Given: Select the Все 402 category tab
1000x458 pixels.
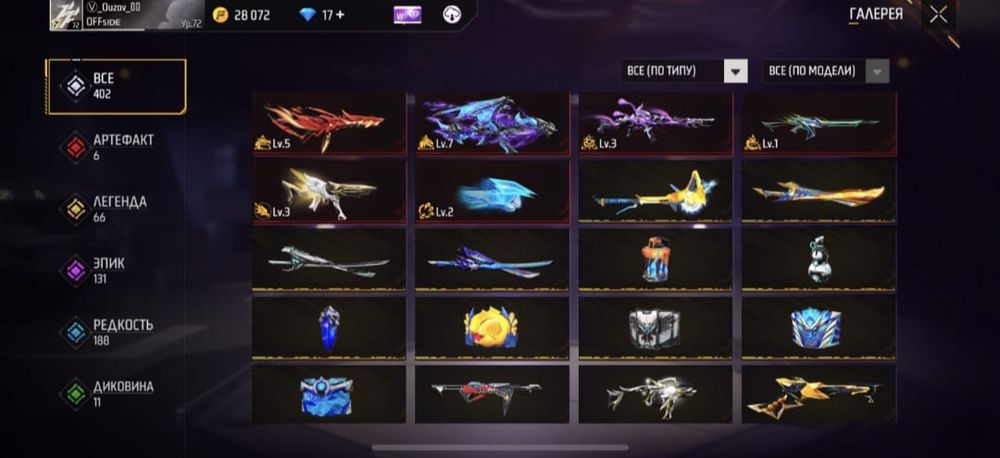Looking at the screenshot, I should coord(116,86).
